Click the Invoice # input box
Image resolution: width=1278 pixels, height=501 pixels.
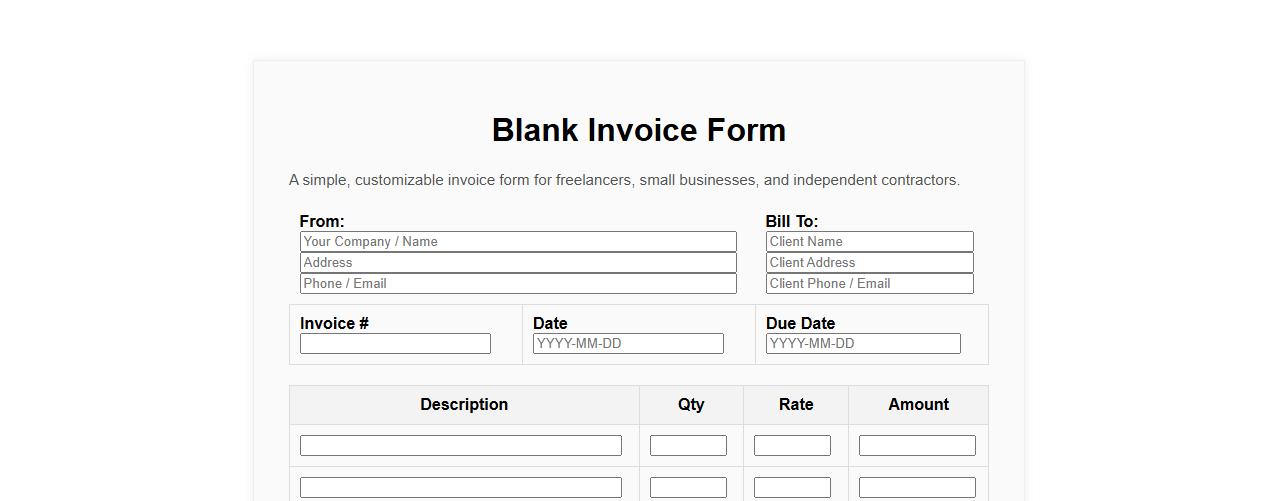tap(395, 343)
